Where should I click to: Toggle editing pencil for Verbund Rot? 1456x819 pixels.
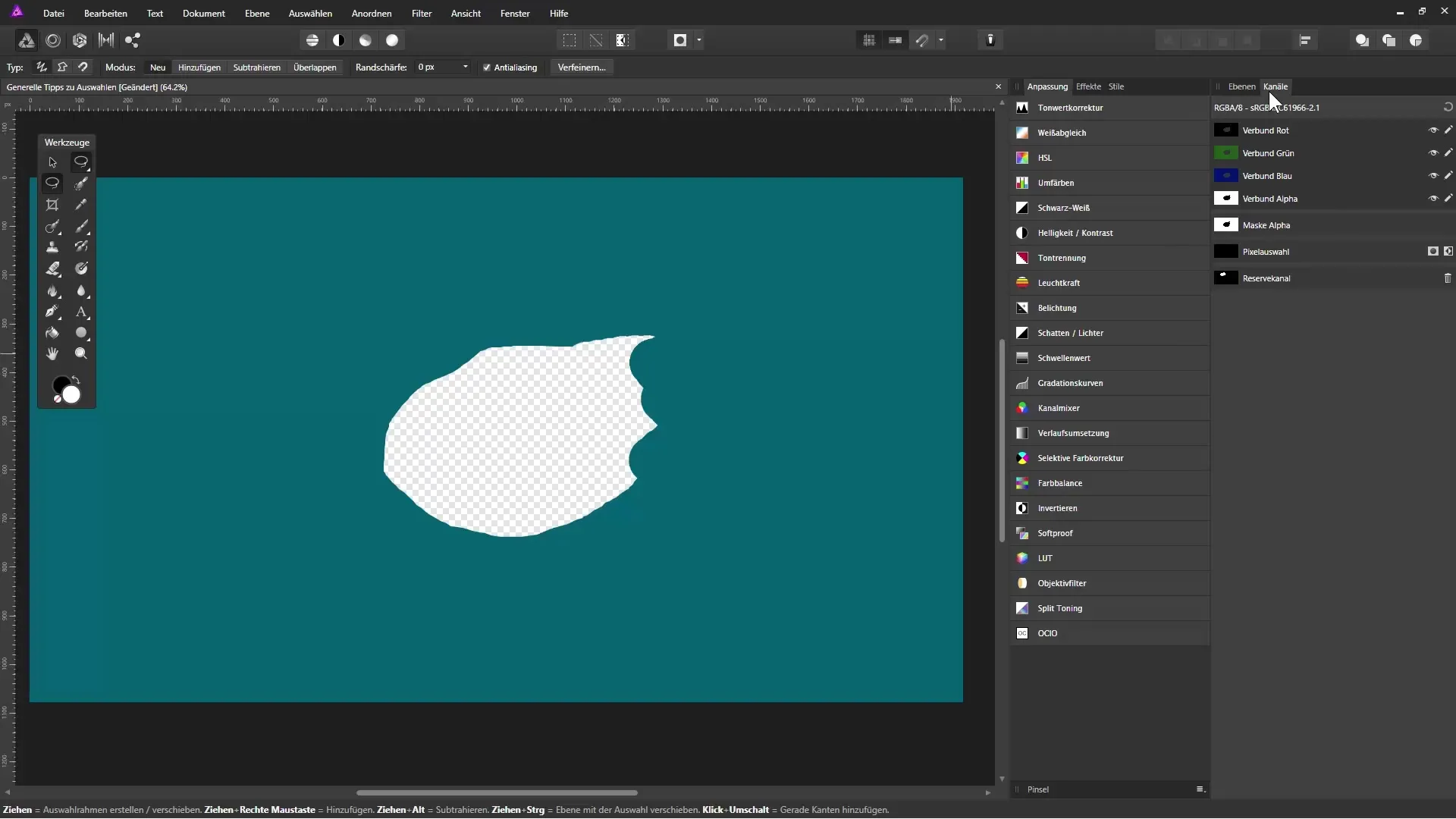click(1448, 130)
